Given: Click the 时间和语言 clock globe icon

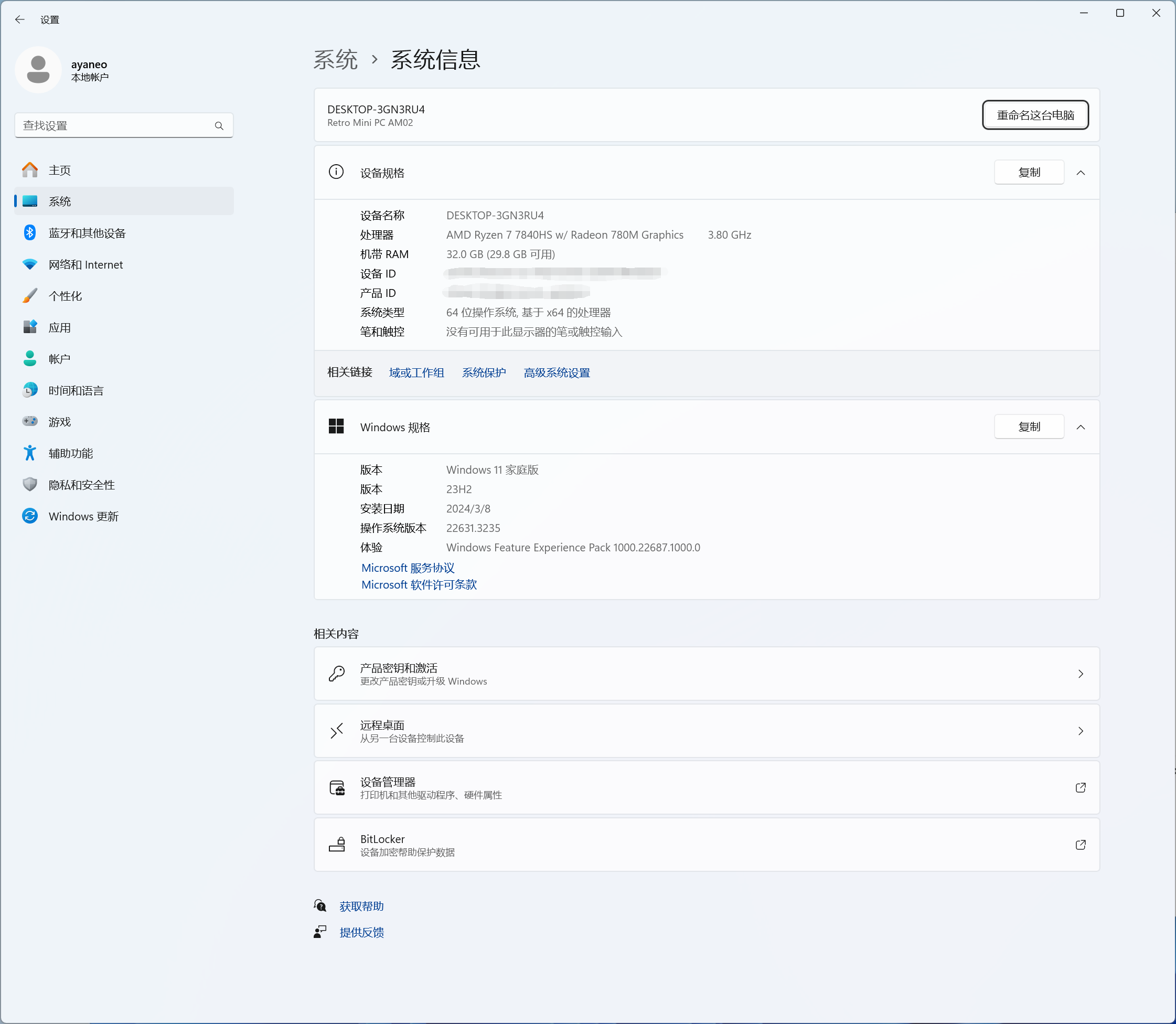Looking at the screenshot, I should coord(30,390).
